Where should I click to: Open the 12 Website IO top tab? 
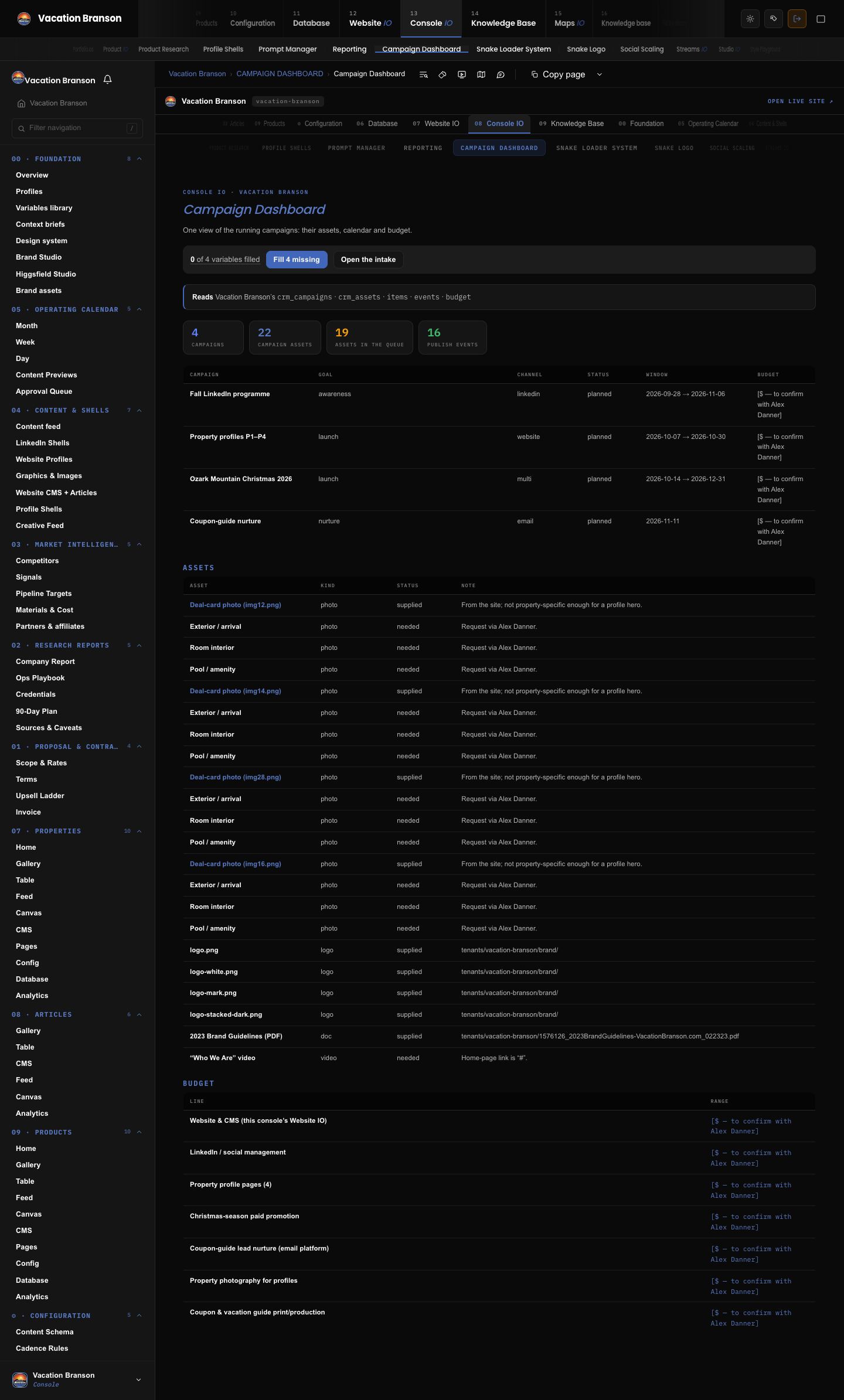pyautogui.click(x=370, y=19)
